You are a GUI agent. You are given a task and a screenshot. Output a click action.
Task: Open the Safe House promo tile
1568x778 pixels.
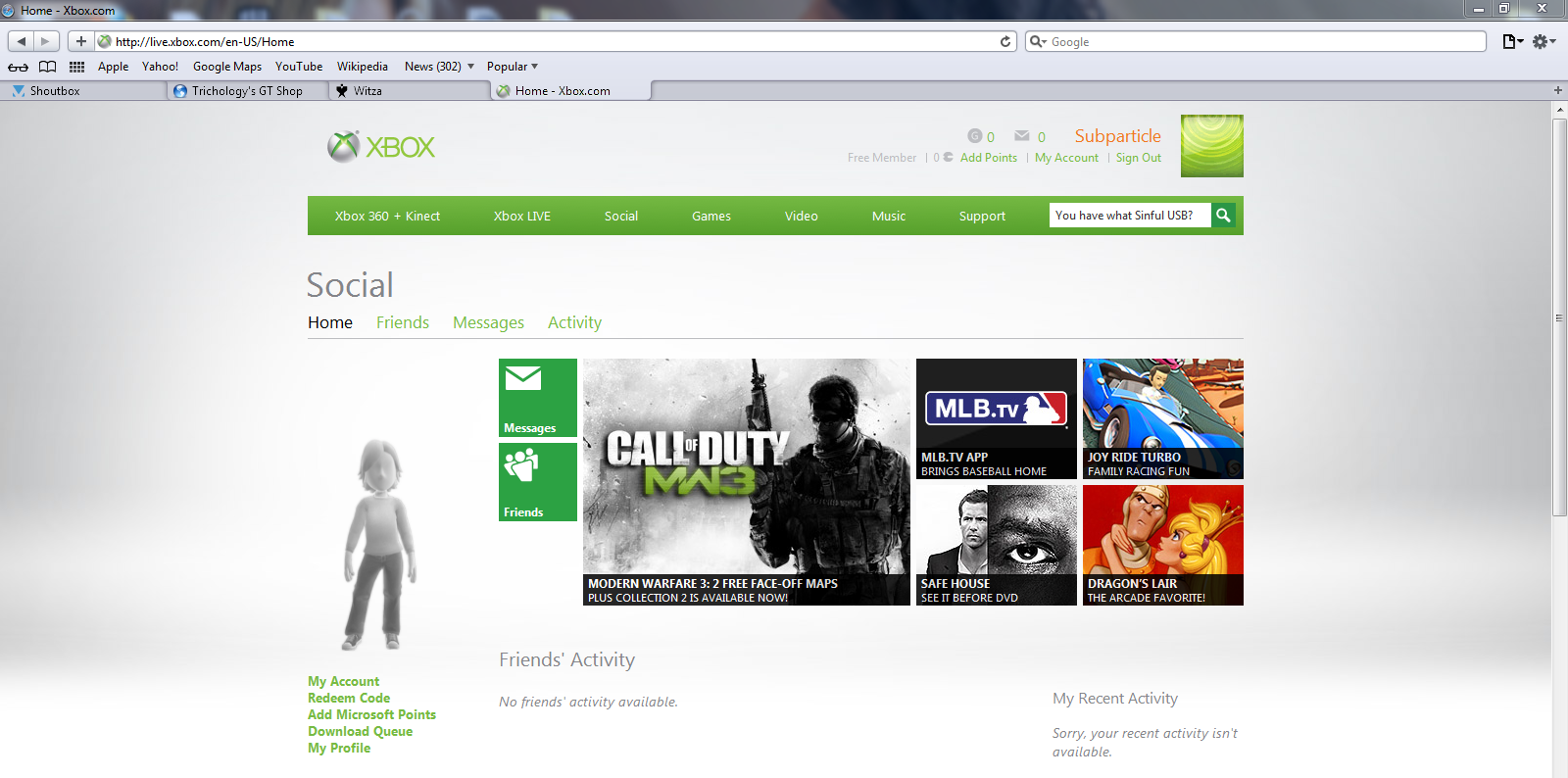pos(997,545)
